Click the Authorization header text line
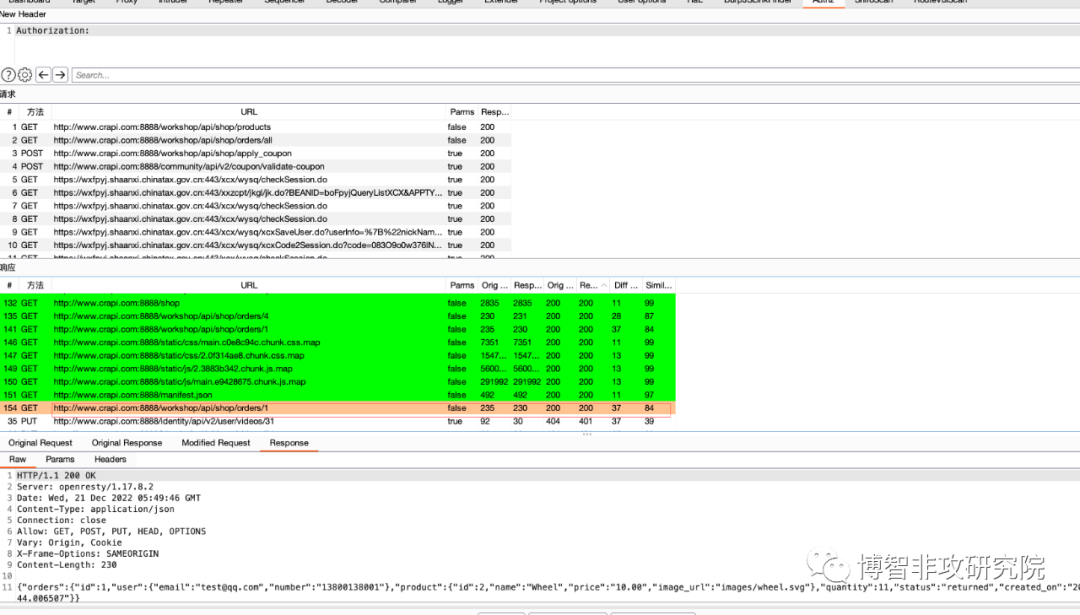 53,30
